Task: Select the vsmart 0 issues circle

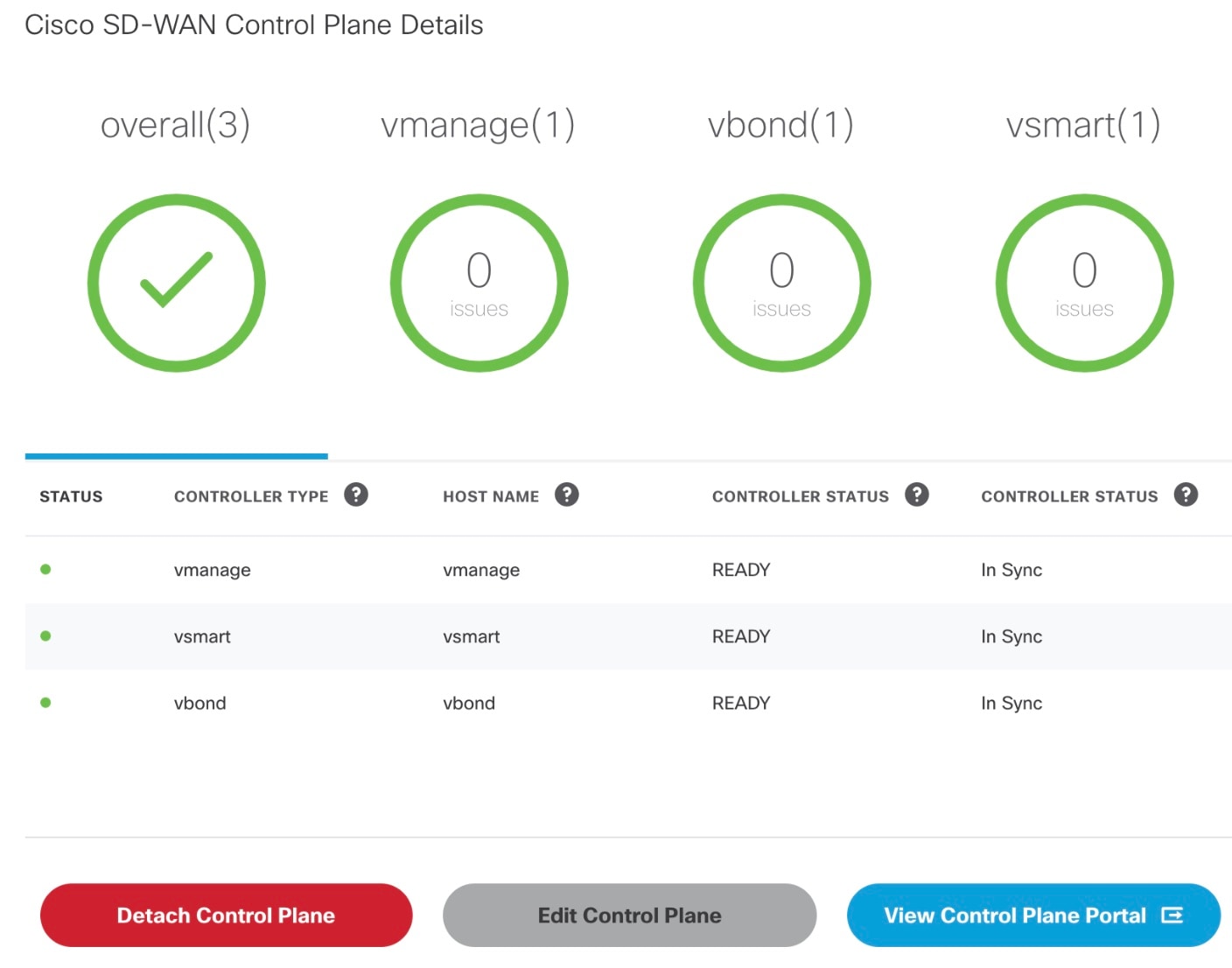Action: pyautogui.click(x=1085, y=283)
